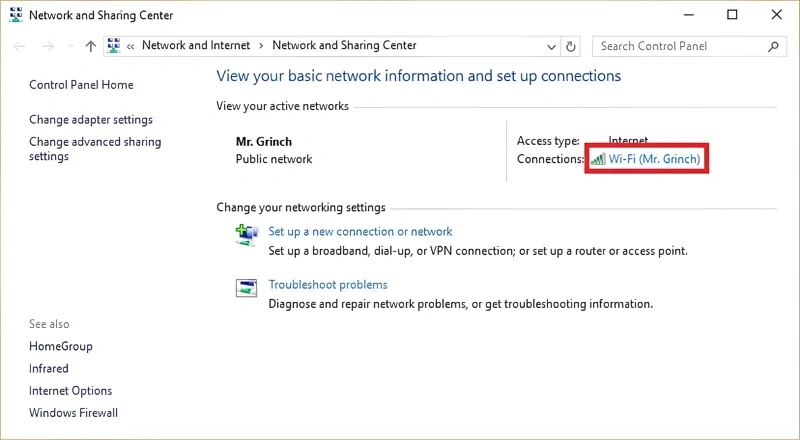Open the recent locations dropdown arrow
Image resolution: width=800 pixels, height=440 pixels.
(71, 46)
